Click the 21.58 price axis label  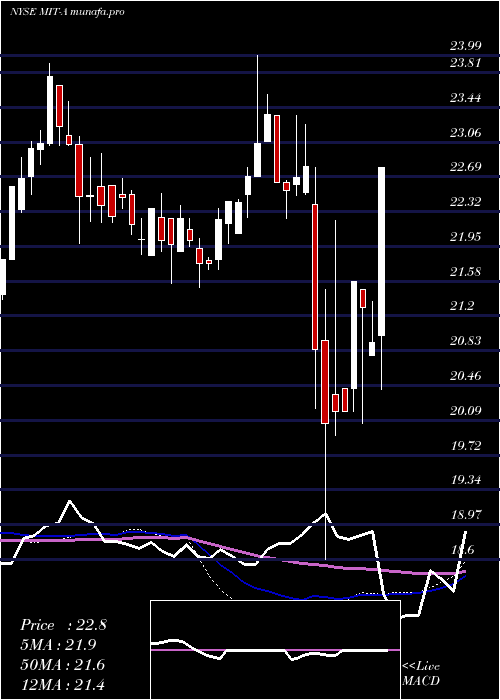465,272
